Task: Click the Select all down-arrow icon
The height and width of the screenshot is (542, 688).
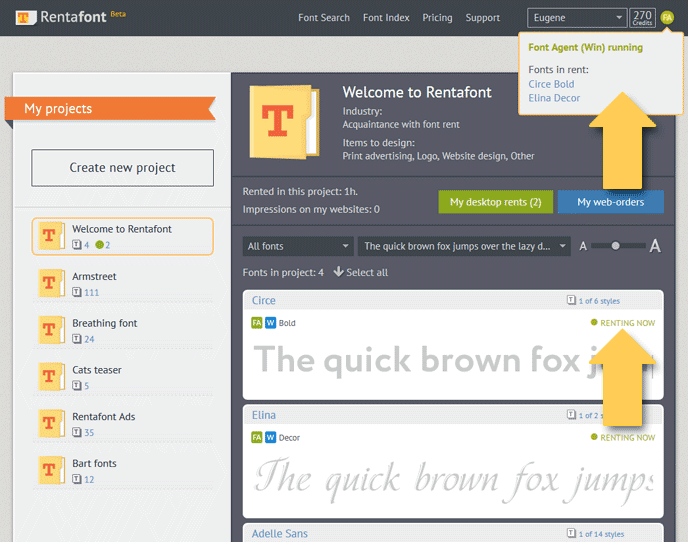Action: click(x=338, y=272)
